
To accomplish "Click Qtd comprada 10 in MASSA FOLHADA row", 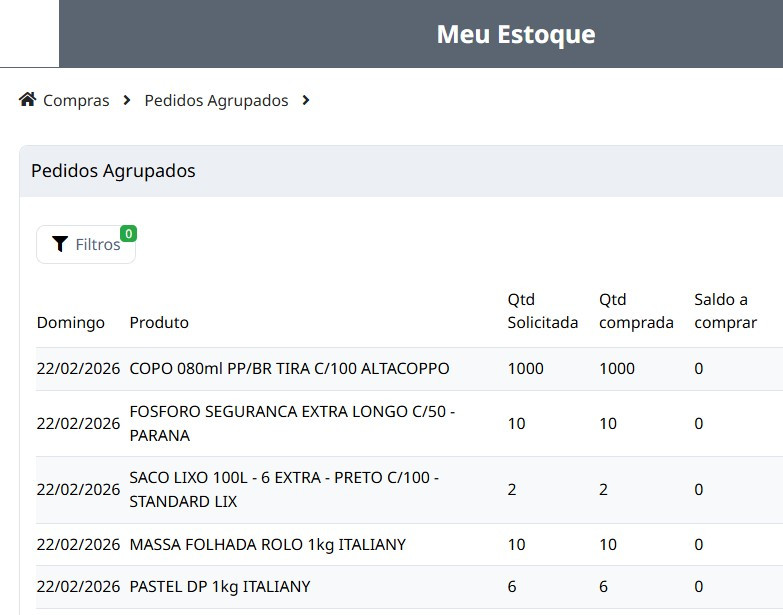I will [x=608, y=544].
